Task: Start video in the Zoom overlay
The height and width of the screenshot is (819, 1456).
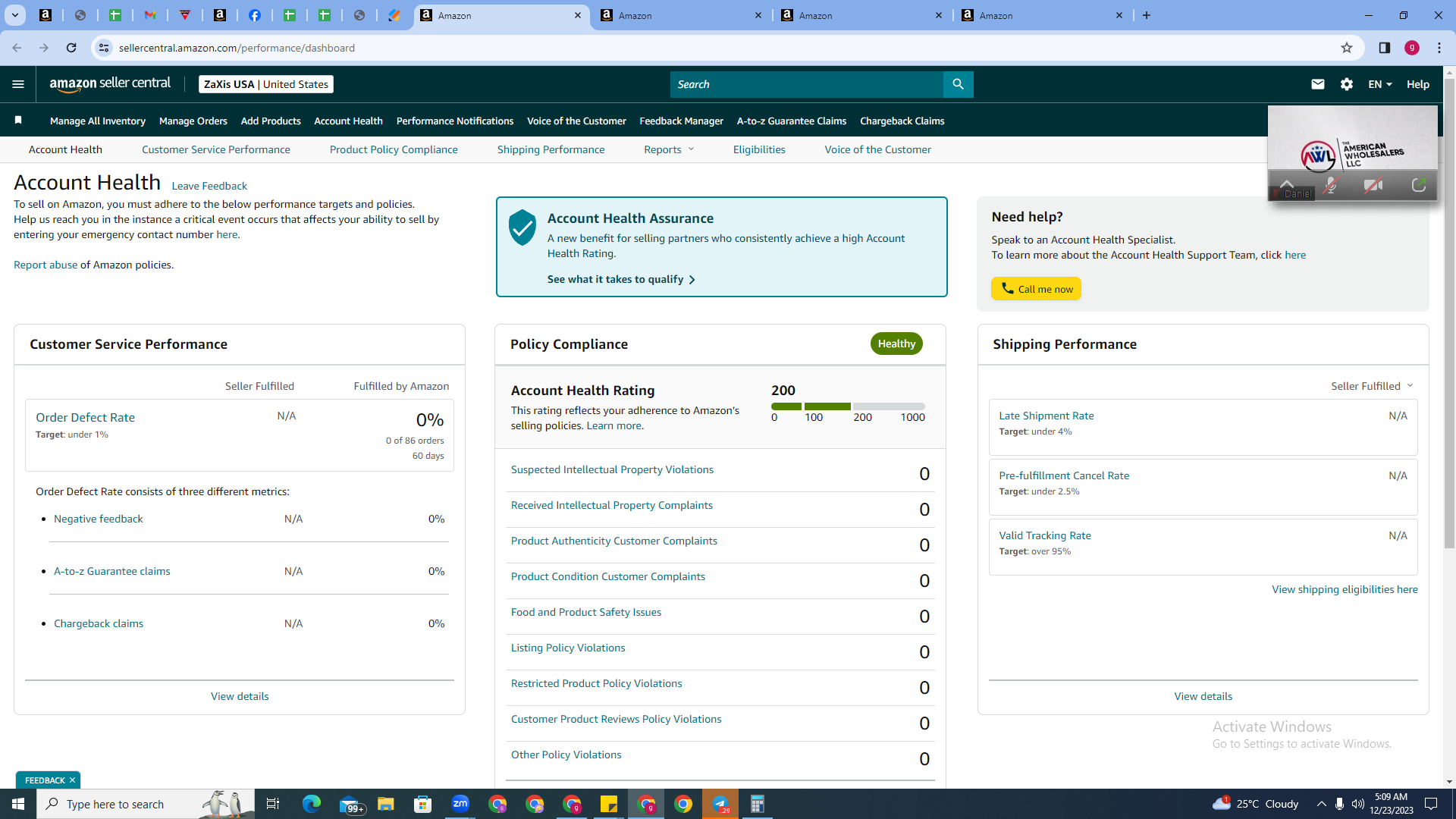Action: tap(1373, 186)
